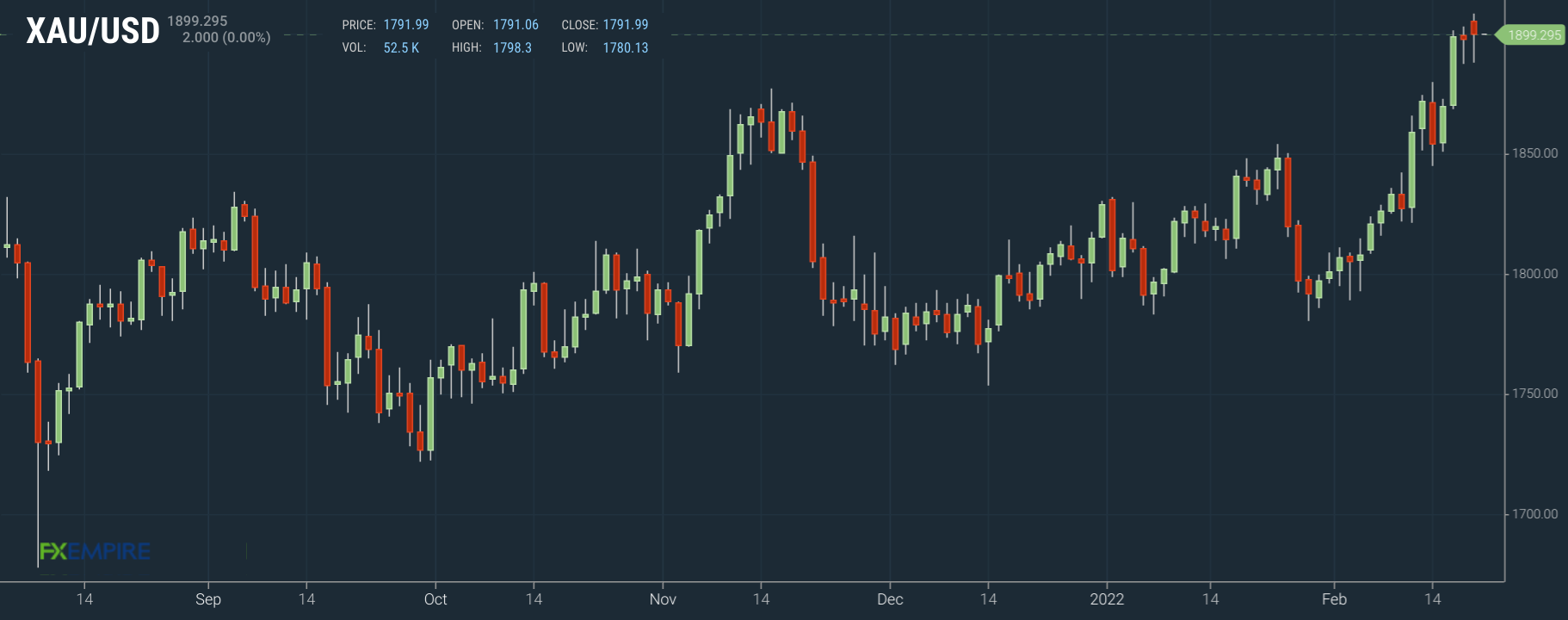
Task: Click the 14 date label between 2022 and Feb
Action: tap(1210, 599)
